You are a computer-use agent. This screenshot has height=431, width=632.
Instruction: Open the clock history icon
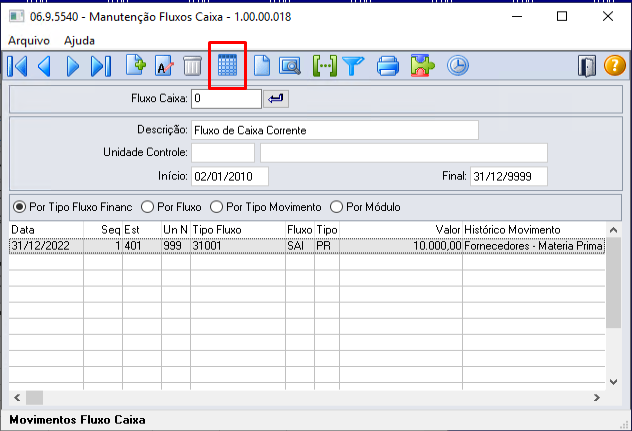tap(457, 66)
